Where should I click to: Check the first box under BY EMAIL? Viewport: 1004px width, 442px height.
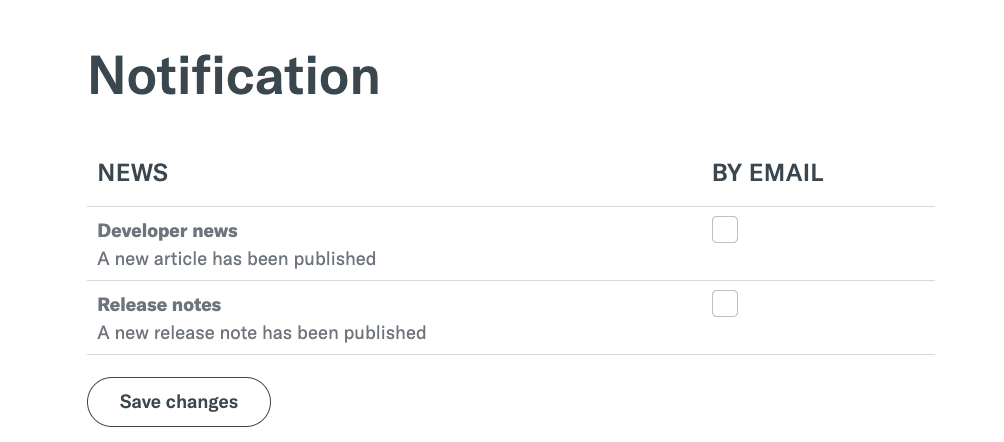click(725, 230)
